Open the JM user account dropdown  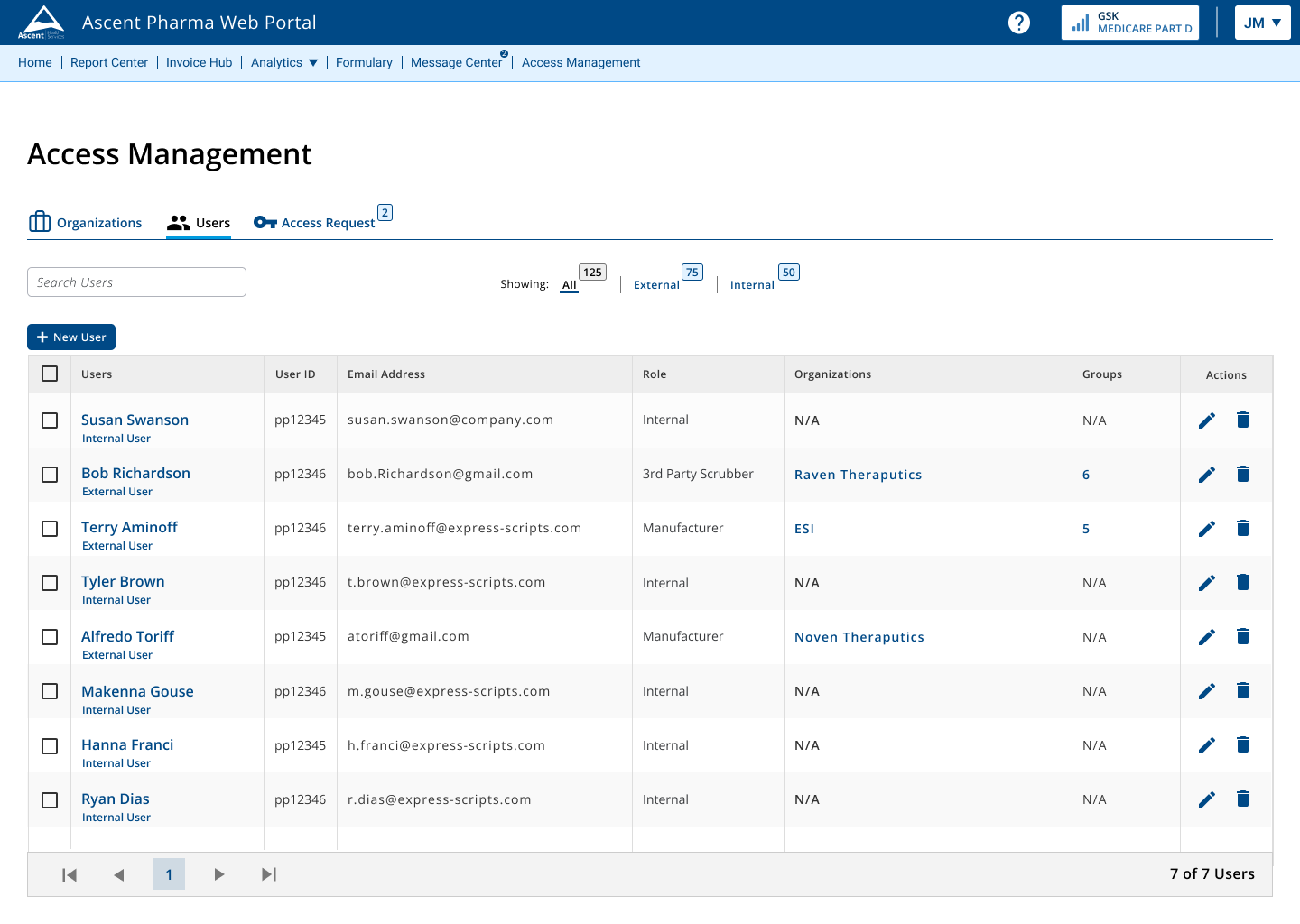[1262, 23]
